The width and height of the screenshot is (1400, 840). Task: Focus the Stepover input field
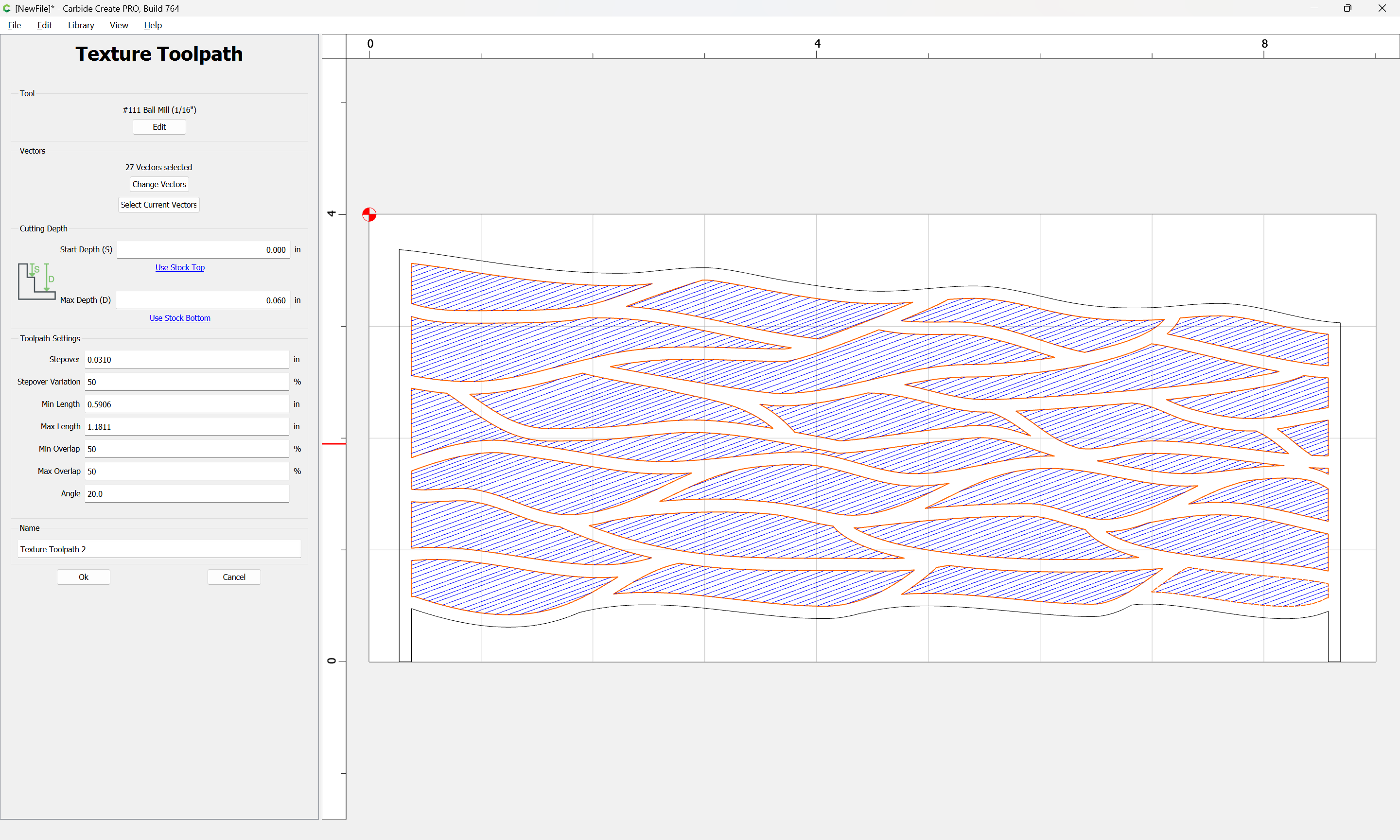(x=187, y=359)
